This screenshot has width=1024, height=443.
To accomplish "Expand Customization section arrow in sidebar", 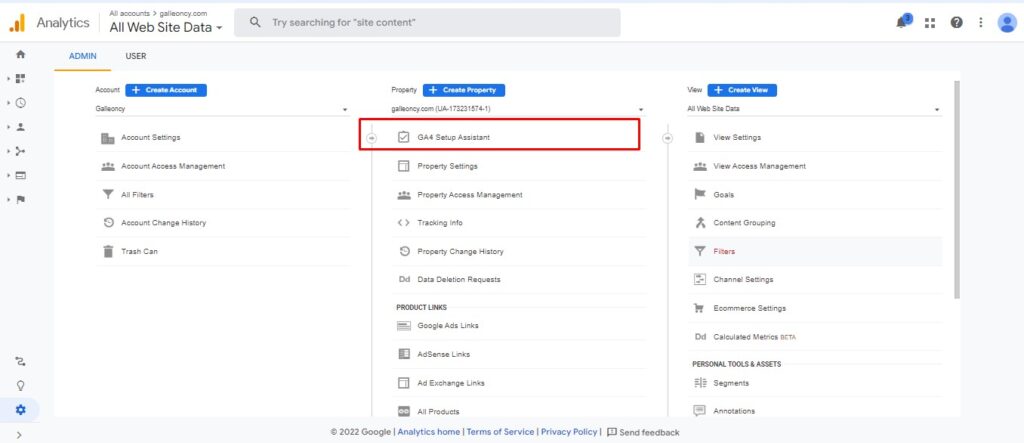I will coord(8,78).
